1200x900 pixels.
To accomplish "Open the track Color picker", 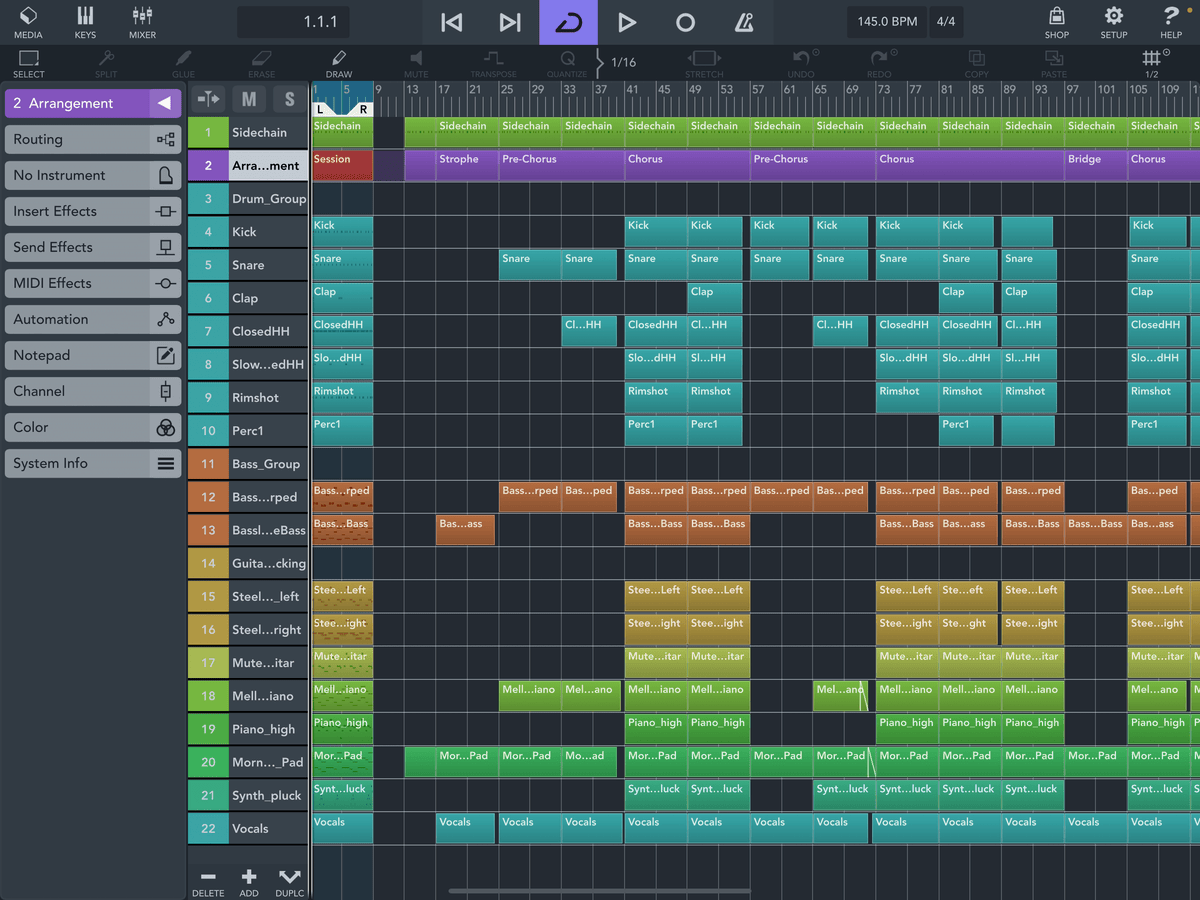I will click(x=92, y=427).
